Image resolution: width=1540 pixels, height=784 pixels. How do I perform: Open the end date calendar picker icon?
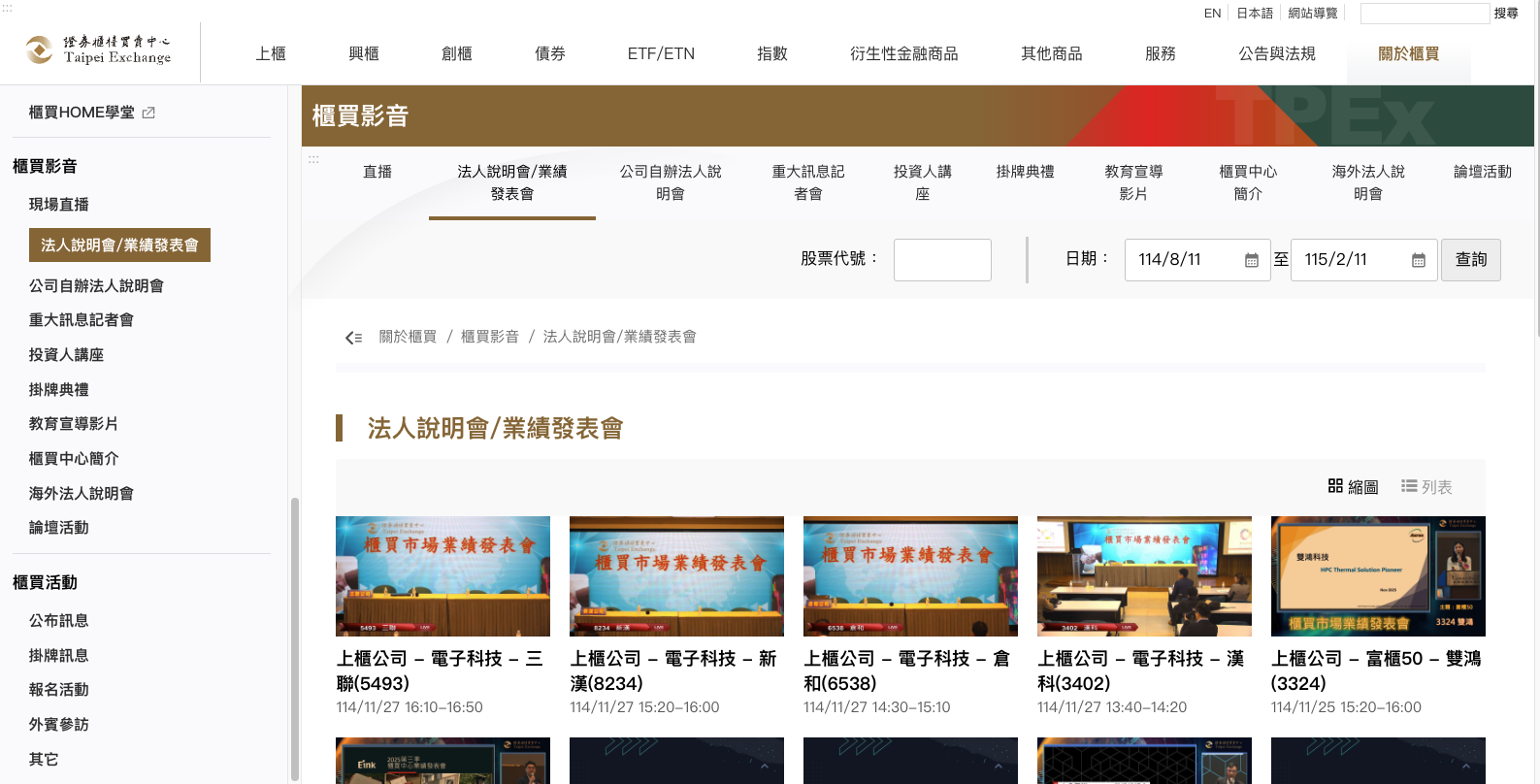point(1418,260)
